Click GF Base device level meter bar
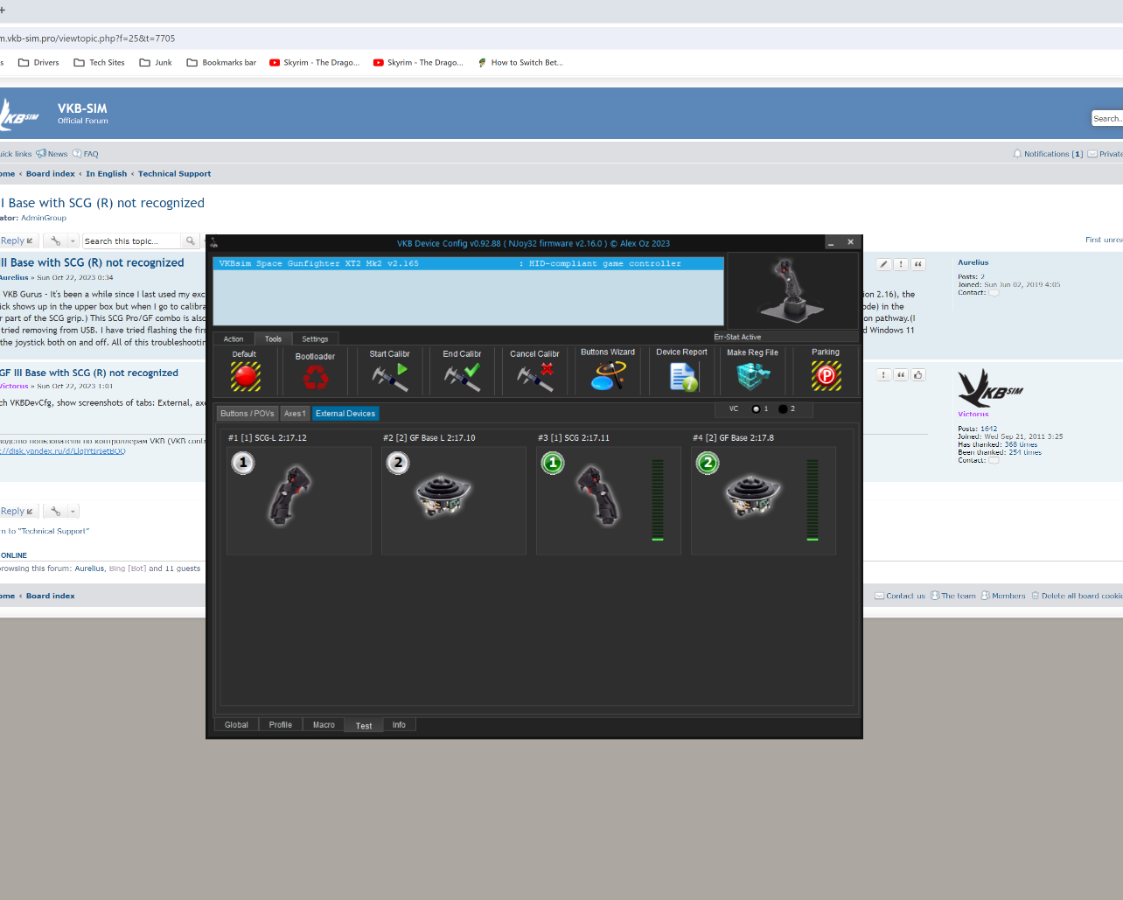This screenshot has height=900, width=1123. (x=812, y=500)
